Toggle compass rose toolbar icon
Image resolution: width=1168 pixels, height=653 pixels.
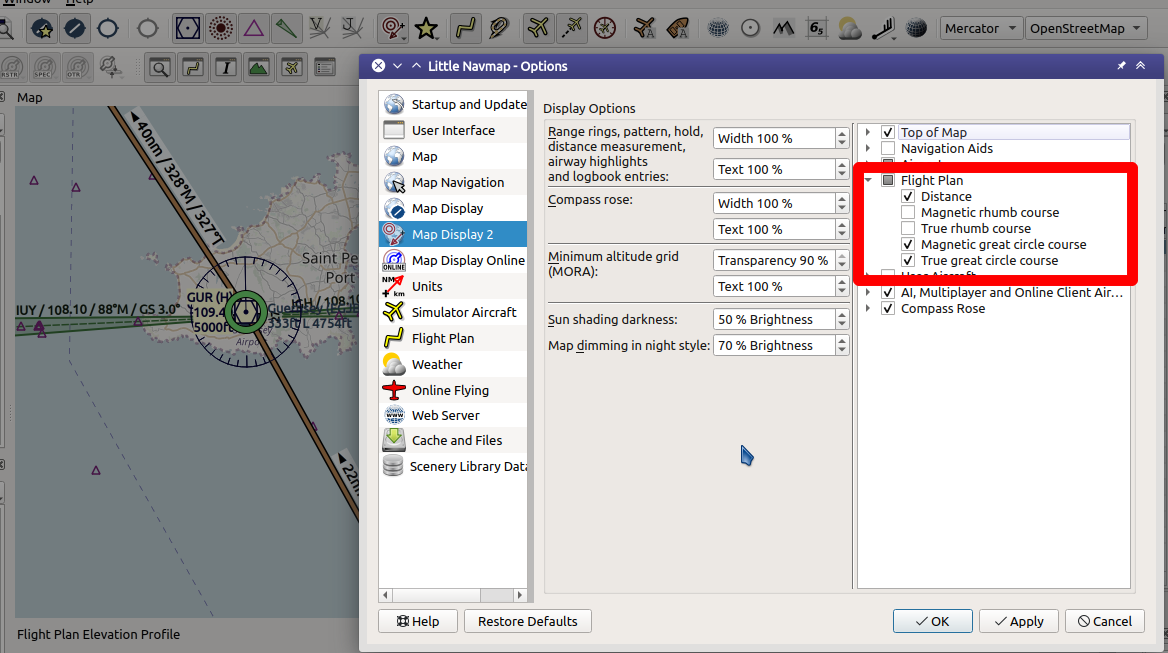[x=605, y=29]
